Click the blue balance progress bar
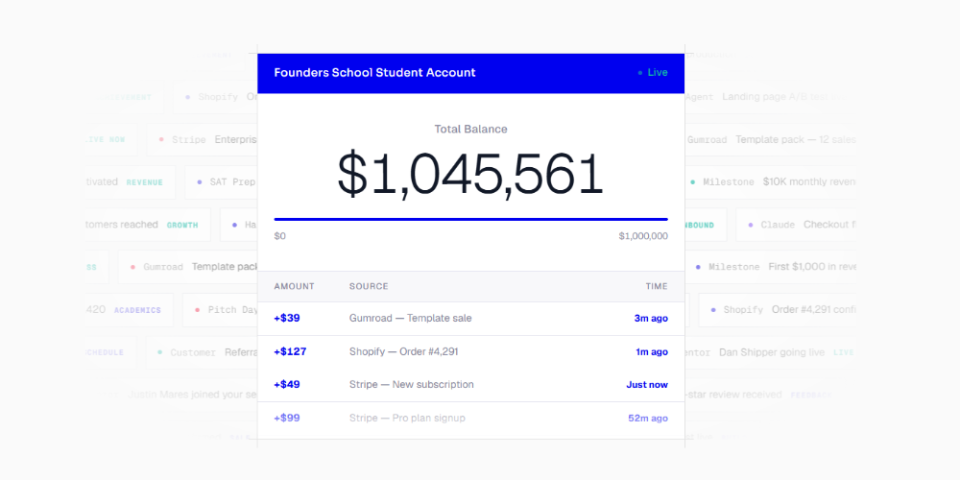The width and height of the screenshot is (960, 480). pos(471,219)
